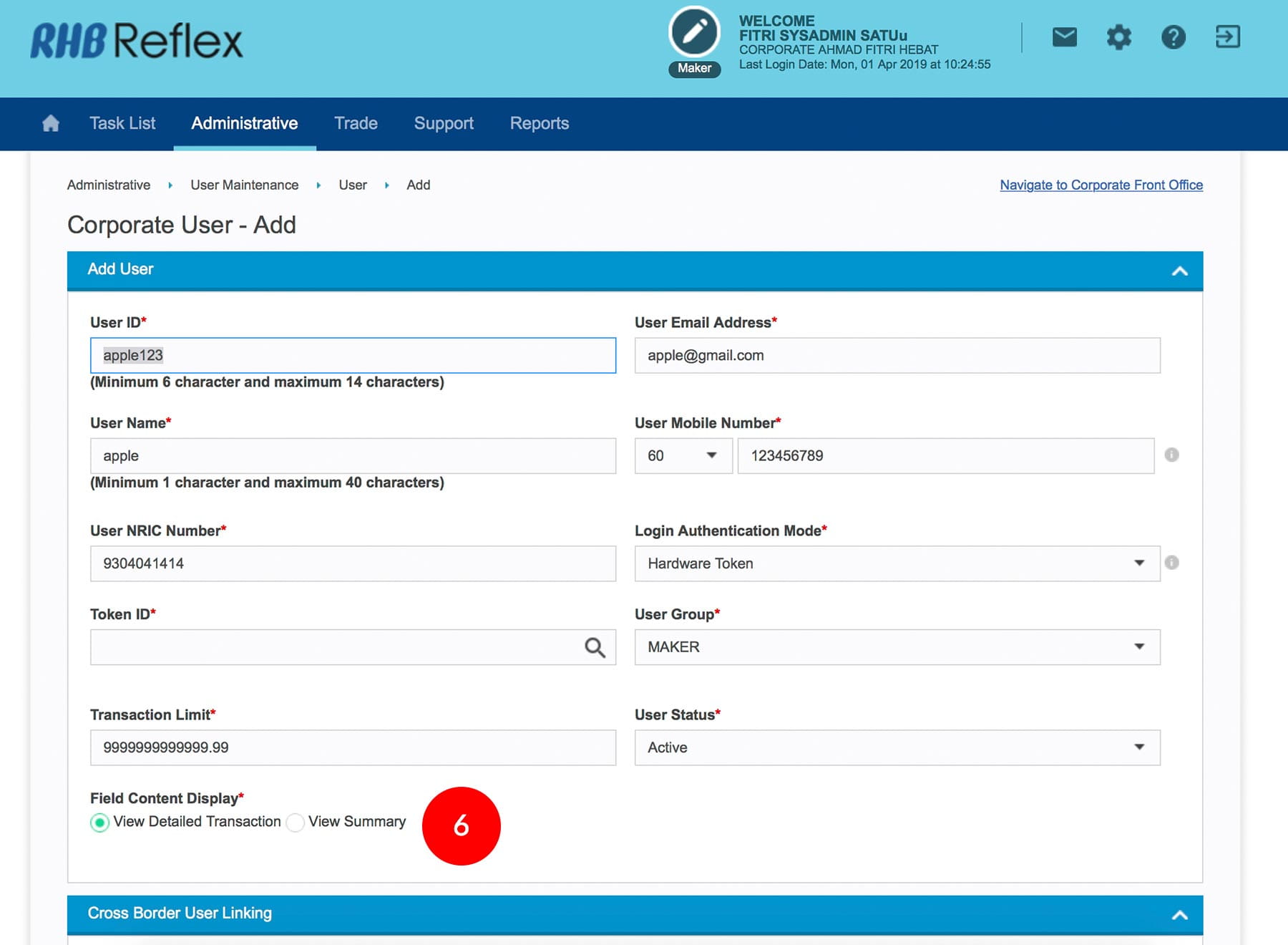Open settings gear icon in header
1288x945 pixels.
[x=1118, y=37]
